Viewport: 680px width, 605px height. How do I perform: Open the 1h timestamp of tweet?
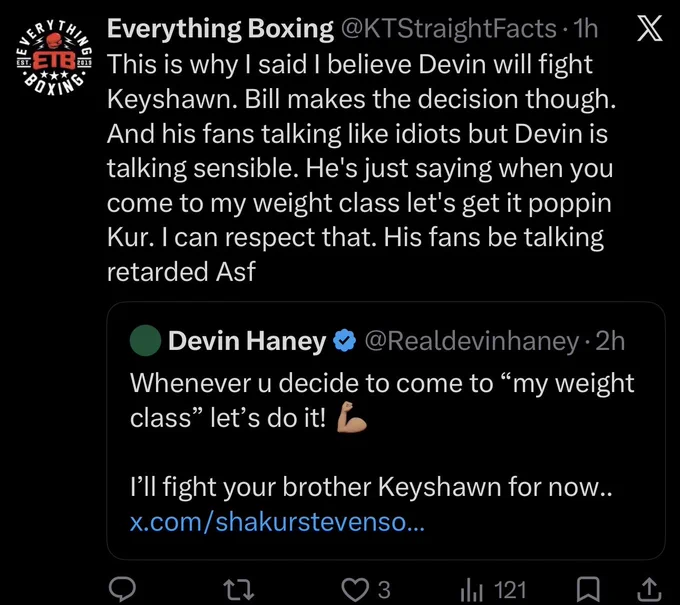(585, 29)
